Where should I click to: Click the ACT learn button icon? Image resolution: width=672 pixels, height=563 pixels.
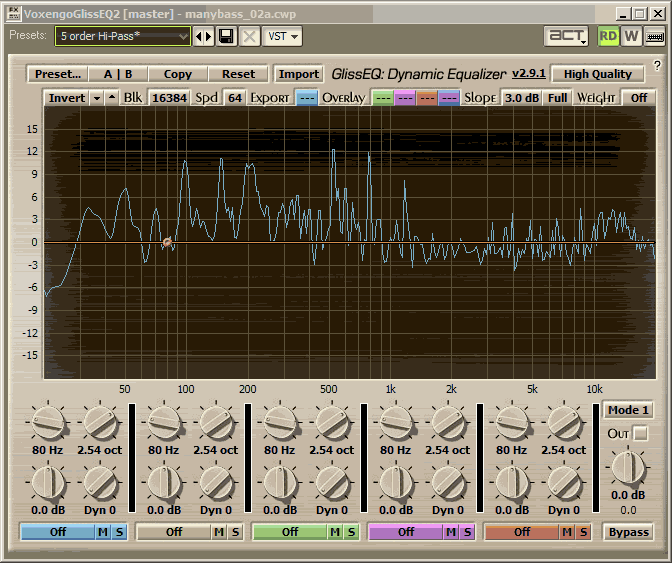[566, 37]
